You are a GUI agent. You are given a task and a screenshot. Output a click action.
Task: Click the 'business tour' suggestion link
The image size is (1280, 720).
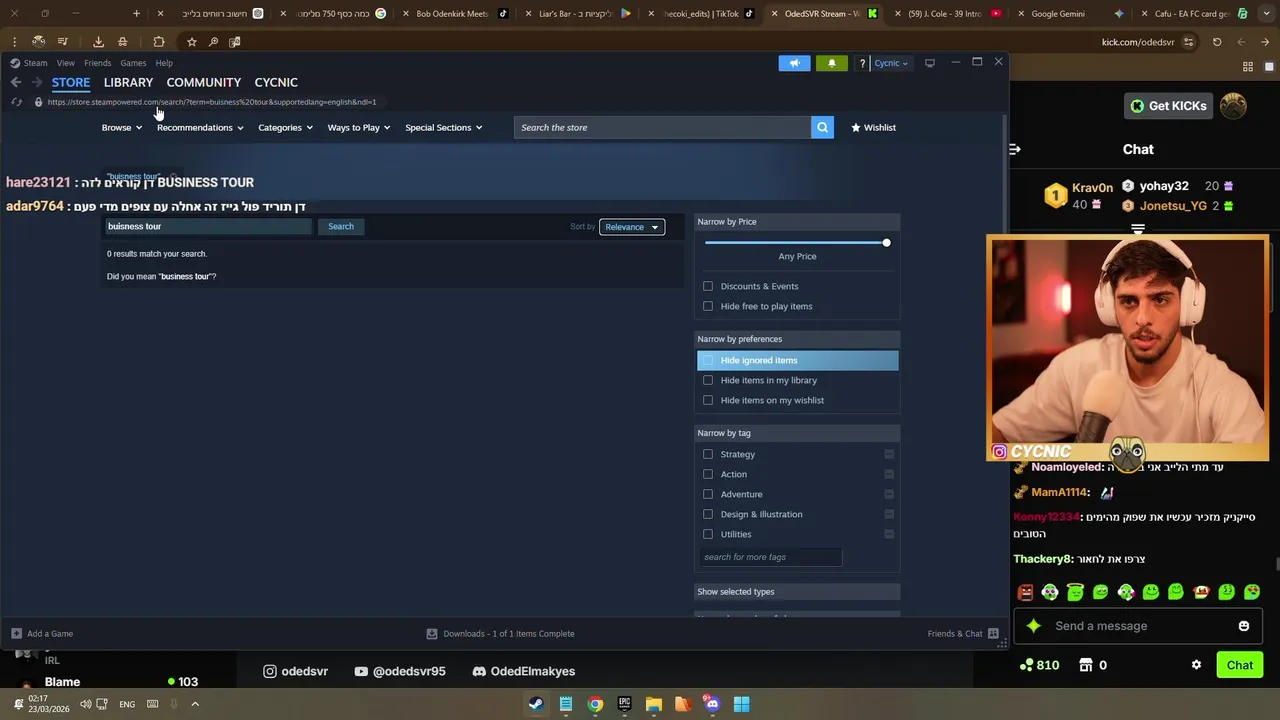tap(186, 276)
